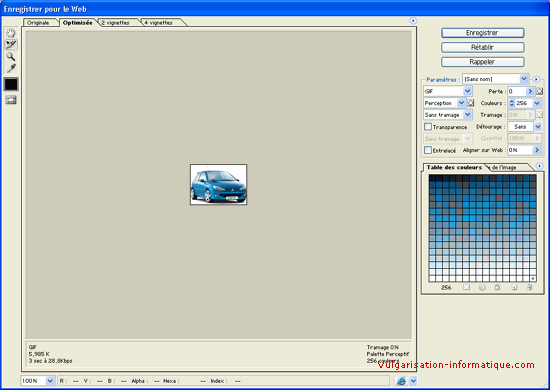Click the preview in browser icon

(x=401, y=381)
